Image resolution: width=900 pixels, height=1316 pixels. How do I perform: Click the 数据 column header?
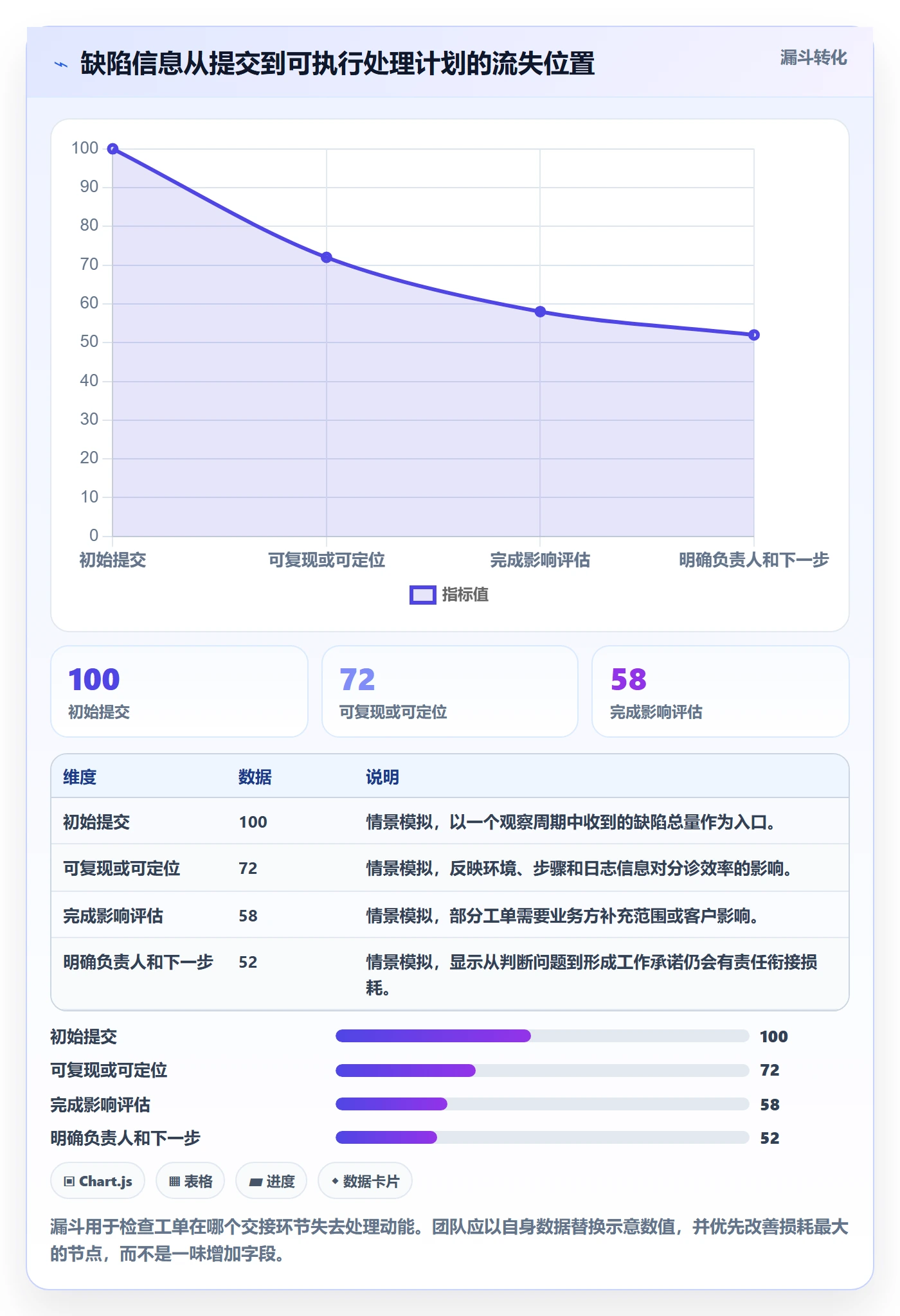(x=255, y=778)
